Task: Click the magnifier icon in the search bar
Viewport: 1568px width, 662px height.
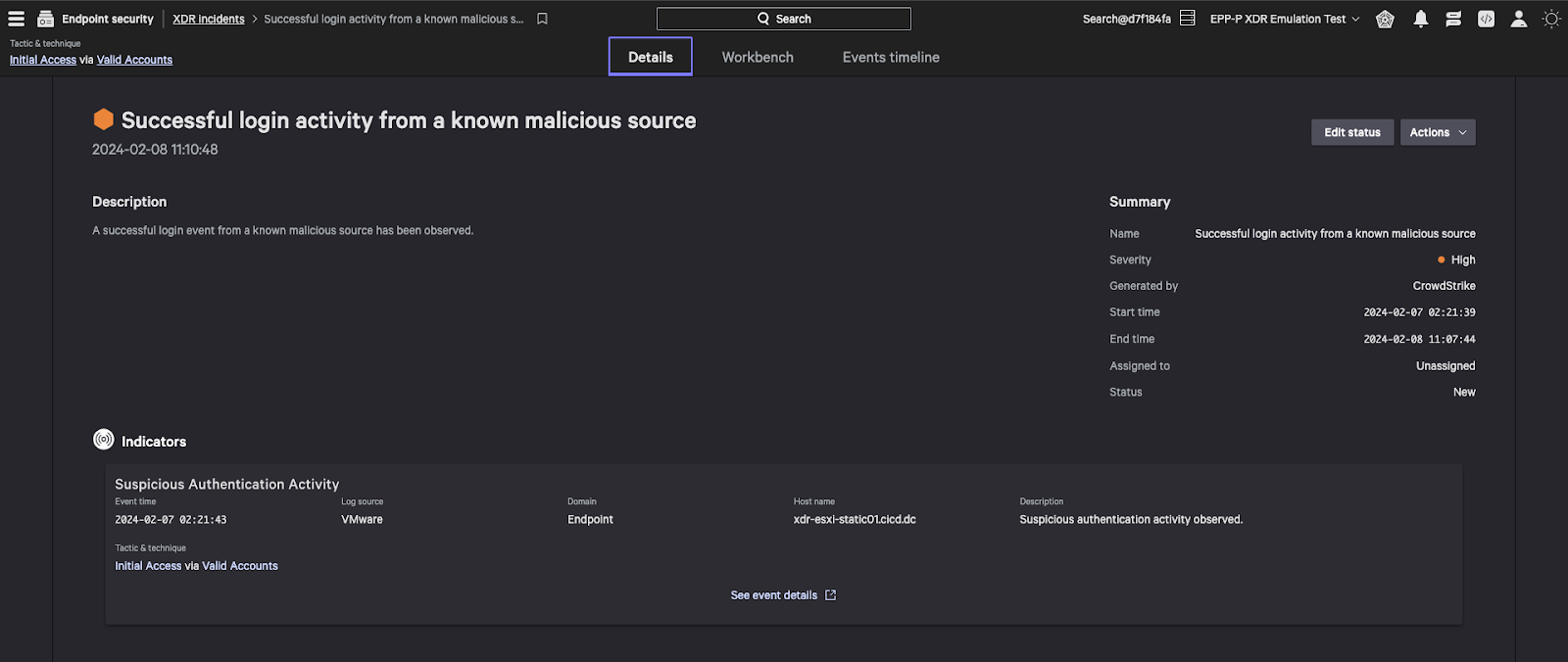Action: [x=763, y=19]
